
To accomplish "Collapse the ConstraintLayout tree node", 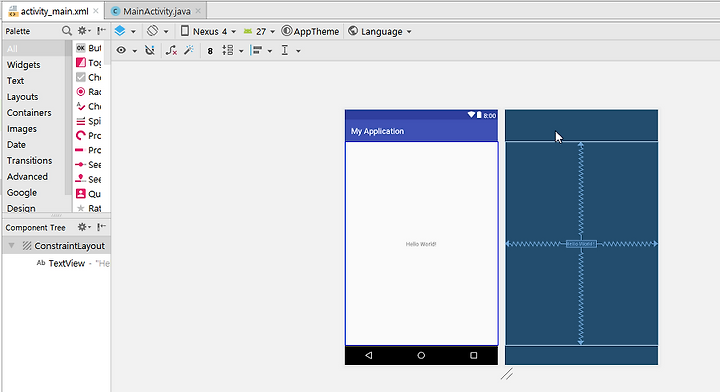I will (11, 246).
